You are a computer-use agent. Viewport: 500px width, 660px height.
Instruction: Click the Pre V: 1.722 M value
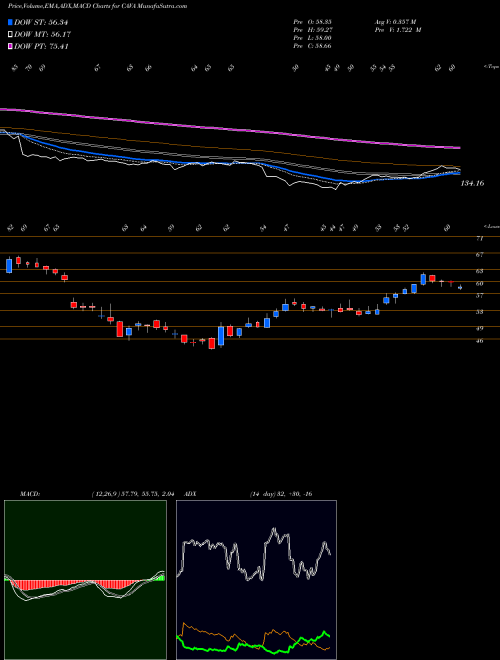(x=397, y=30)
